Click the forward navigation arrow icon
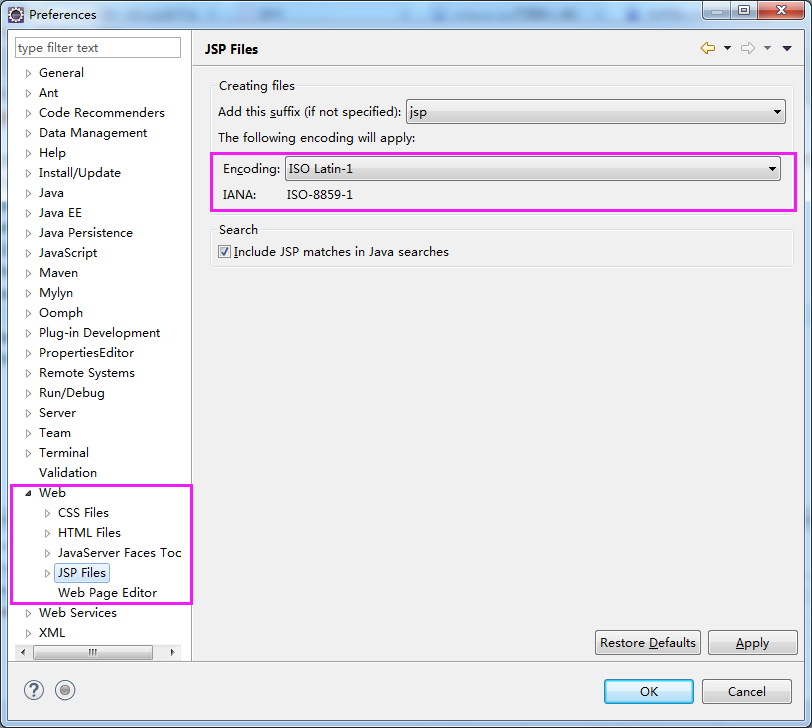 (748, 48)
